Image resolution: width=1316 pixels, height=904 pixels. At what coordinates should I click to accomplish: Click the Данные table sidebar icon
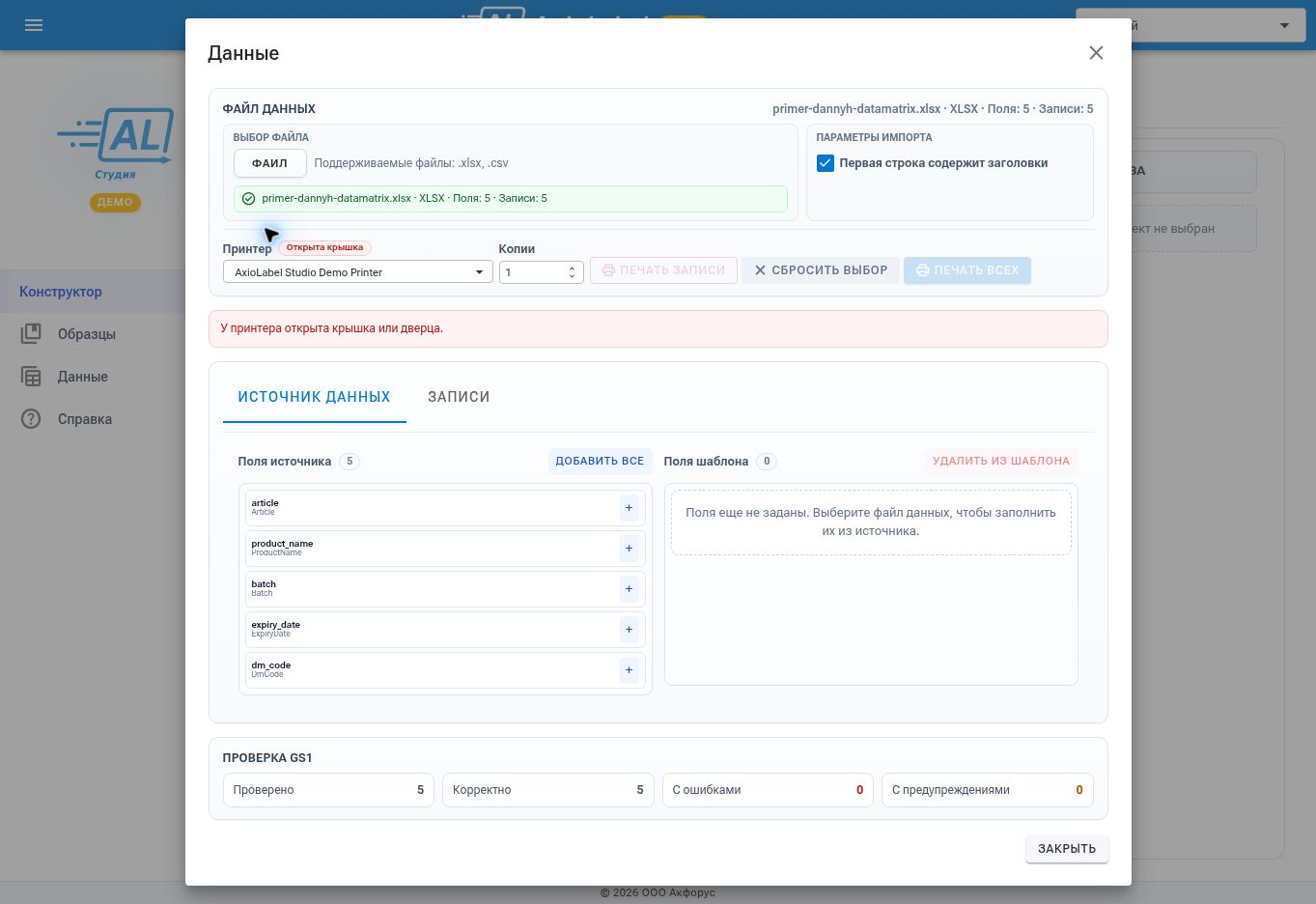click(x=31, y=377)
